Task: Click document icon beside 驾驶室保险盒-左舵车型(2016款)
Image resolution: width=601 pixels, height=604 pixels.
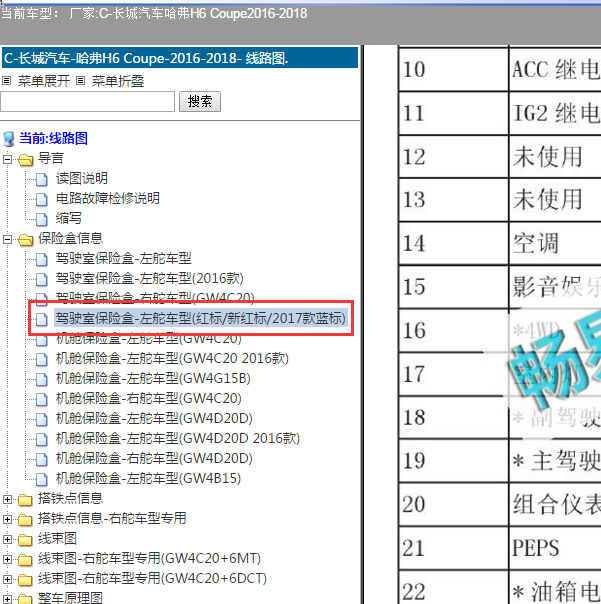Action: click(42, 280)
